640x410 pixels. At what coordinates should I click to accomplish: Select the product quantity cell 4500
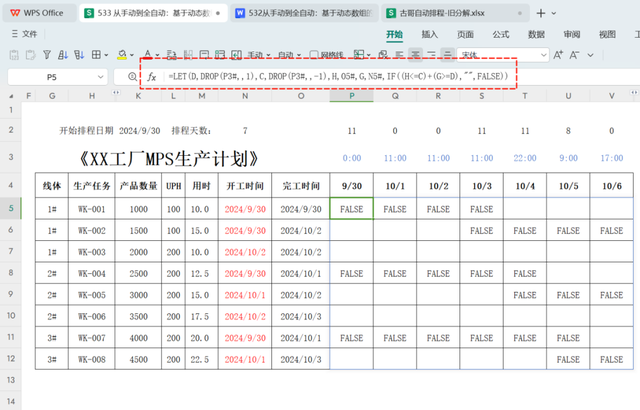[x=138, y=359]
